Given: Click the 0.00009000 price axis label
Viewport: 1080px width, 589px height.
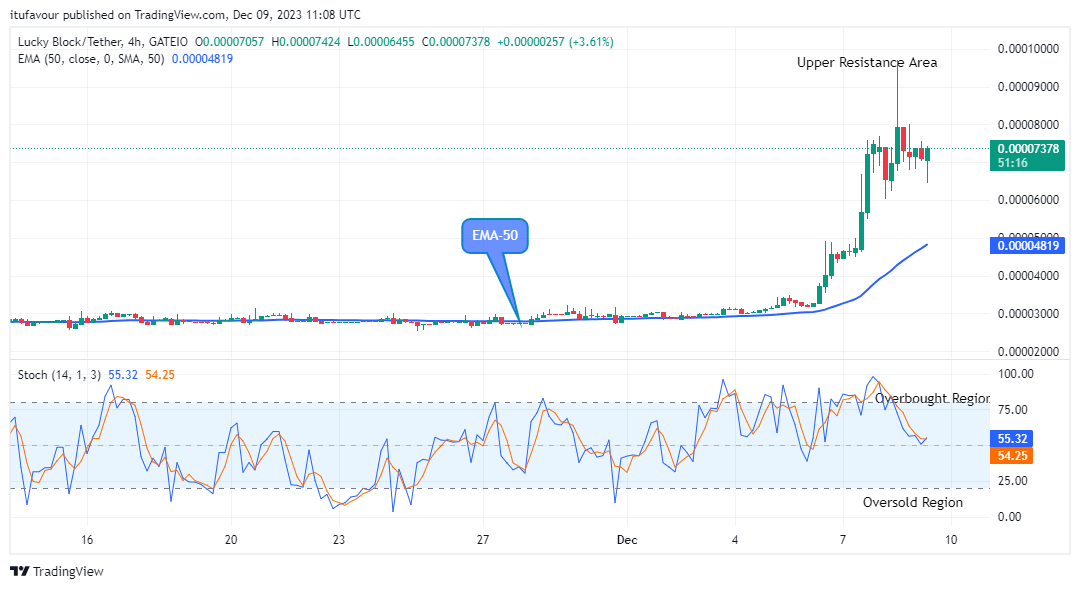Looking at the screenshot, I should click(1028, 87).
